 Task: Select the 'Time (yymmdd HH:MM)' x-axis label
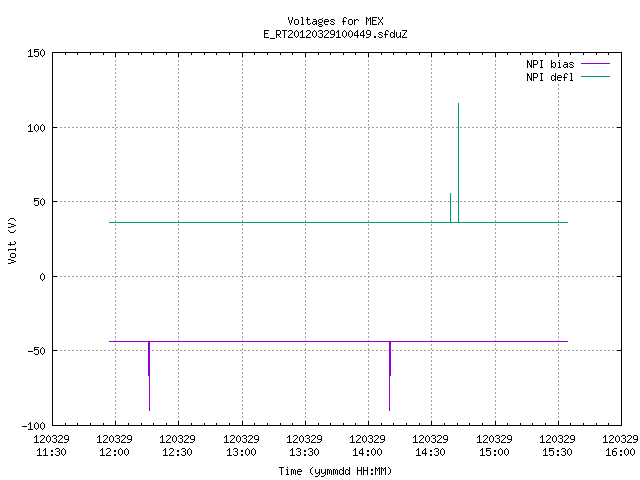tap(335, 471)
